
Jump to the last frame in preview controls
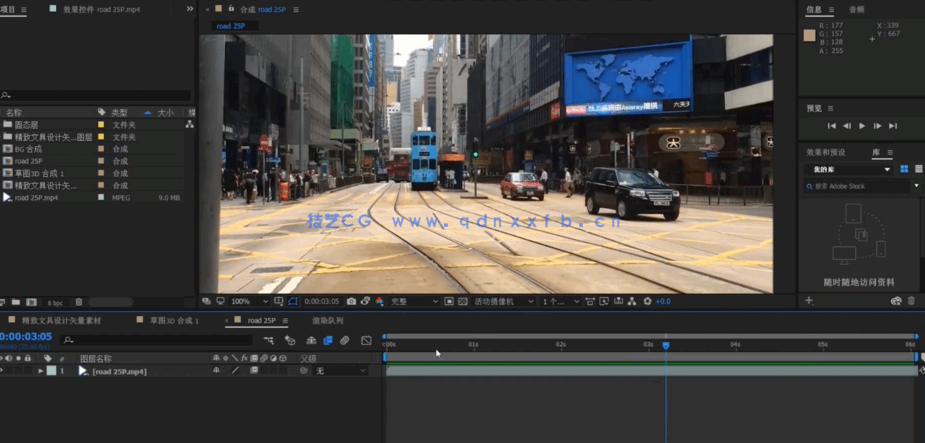[x=893, y=126]
